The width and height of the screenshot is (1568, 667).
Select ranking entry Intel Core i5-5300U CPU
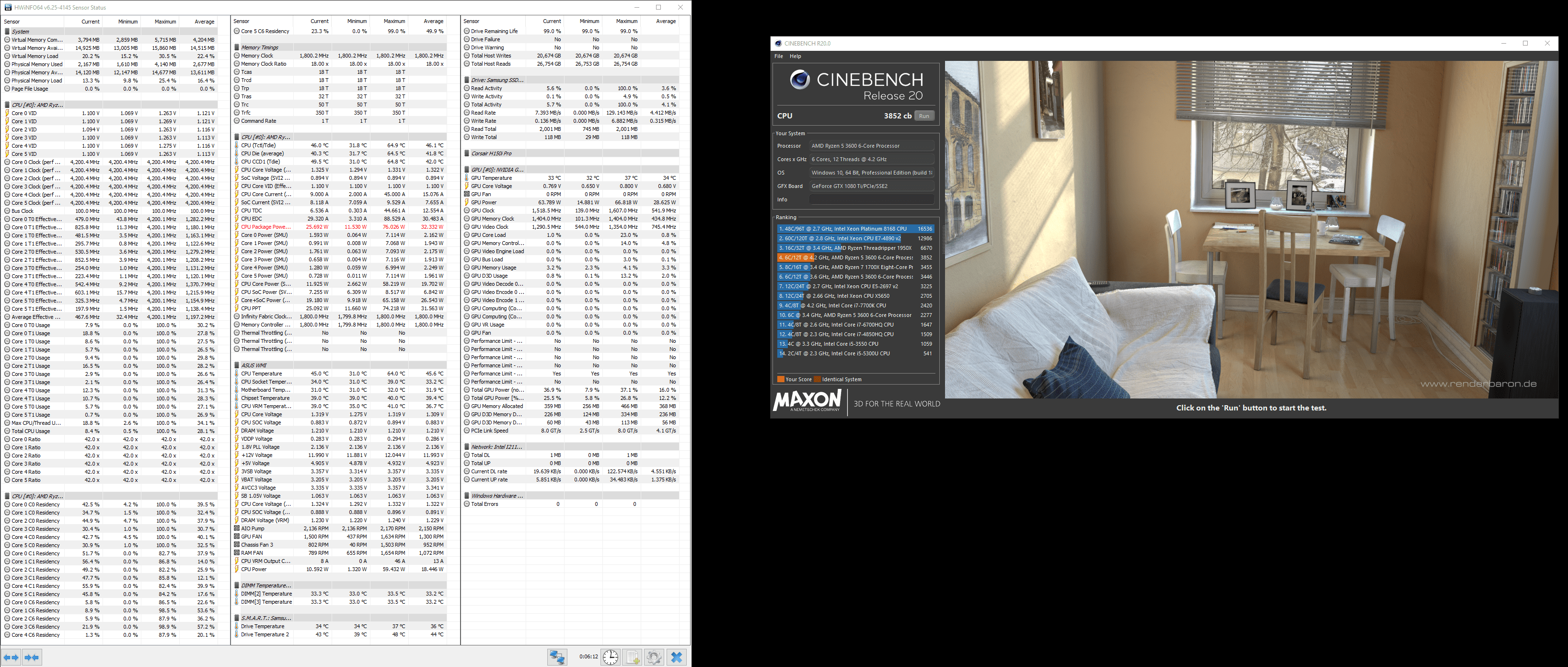coord(855,353)
